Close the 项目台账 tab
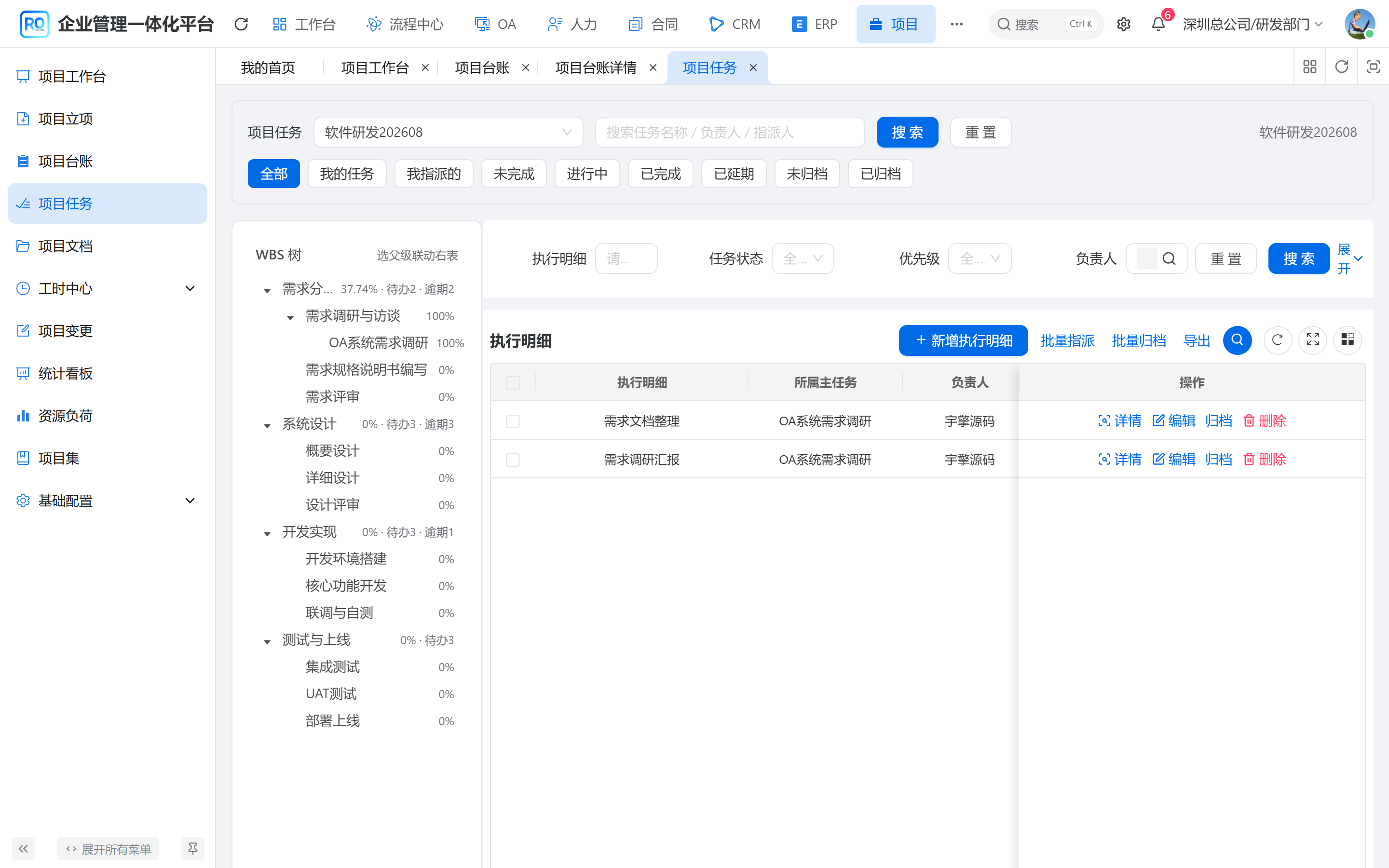 (x=525, y=68)
